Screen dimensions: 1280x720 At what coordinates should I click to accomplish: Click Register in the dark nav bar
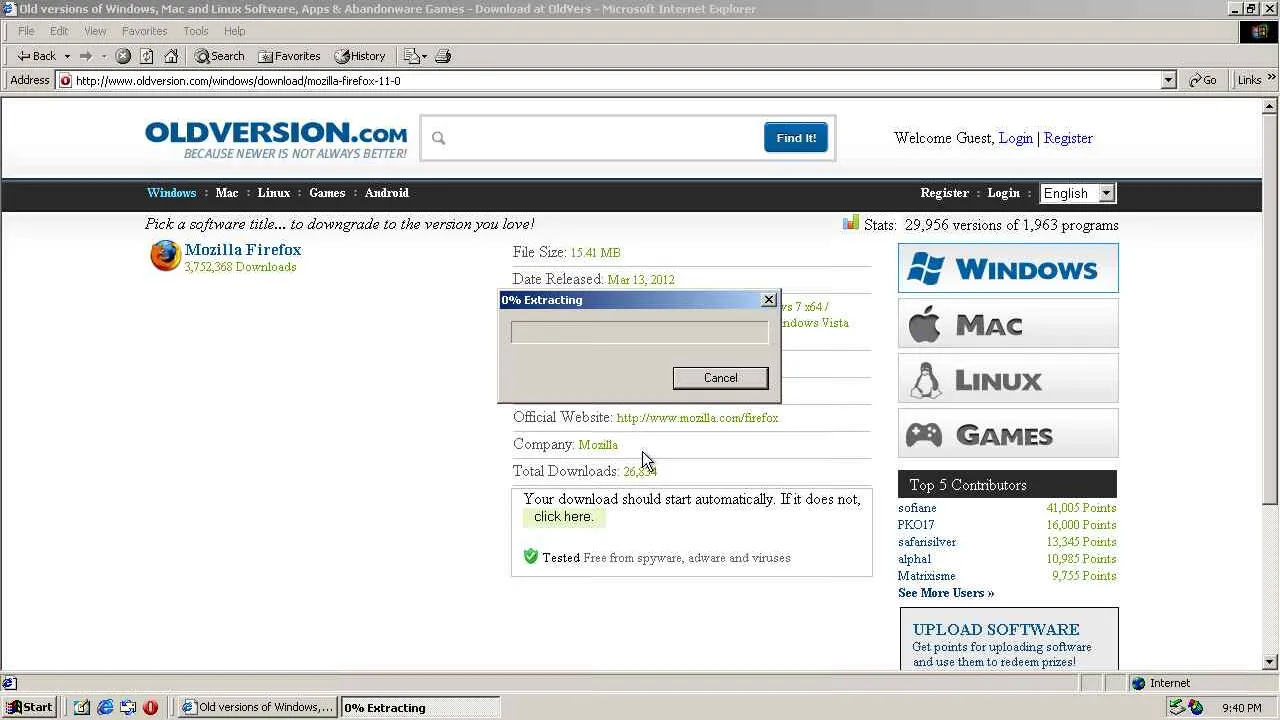click(x=945, y=193)
